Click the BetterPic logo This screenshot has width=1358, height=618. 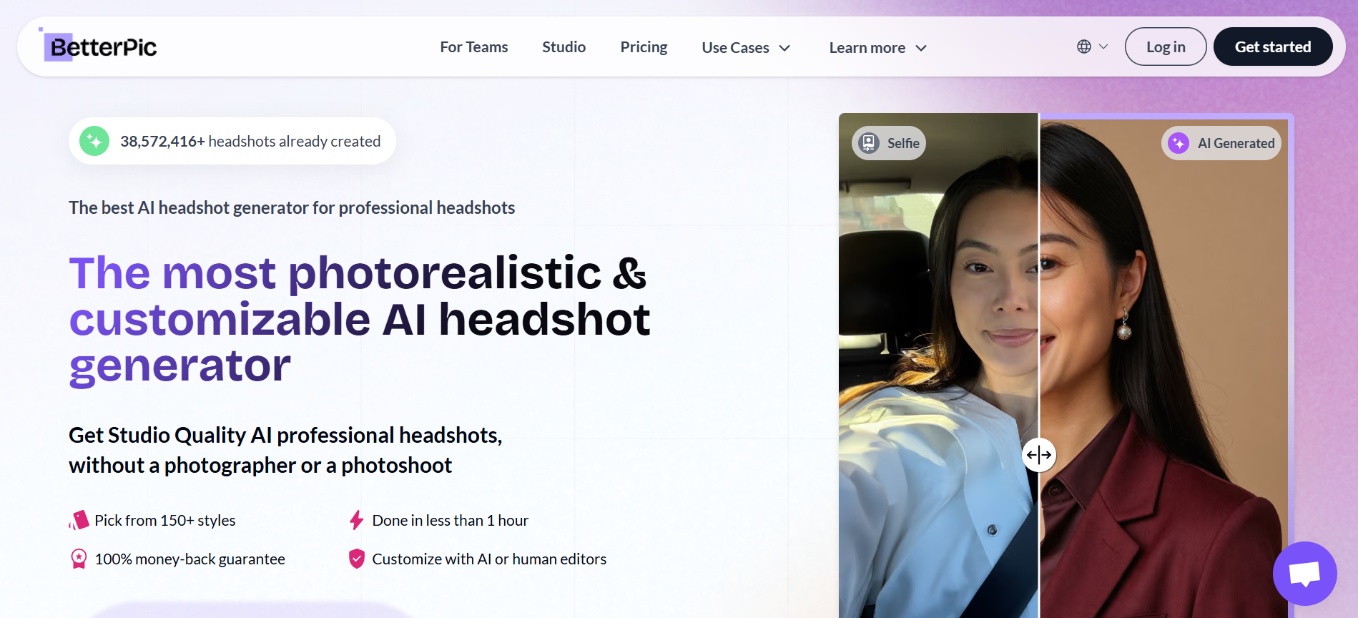[98, 46]
